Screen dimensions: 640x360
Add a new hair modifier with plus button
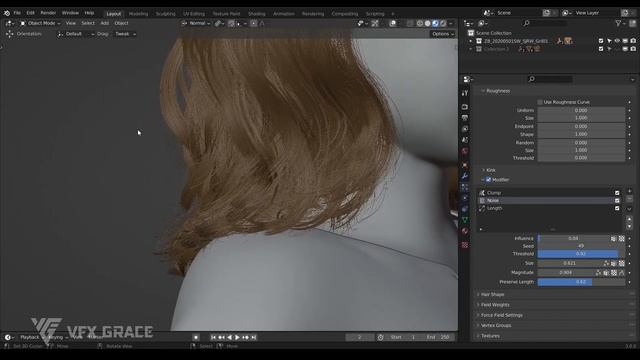click(x=629, y=191)
